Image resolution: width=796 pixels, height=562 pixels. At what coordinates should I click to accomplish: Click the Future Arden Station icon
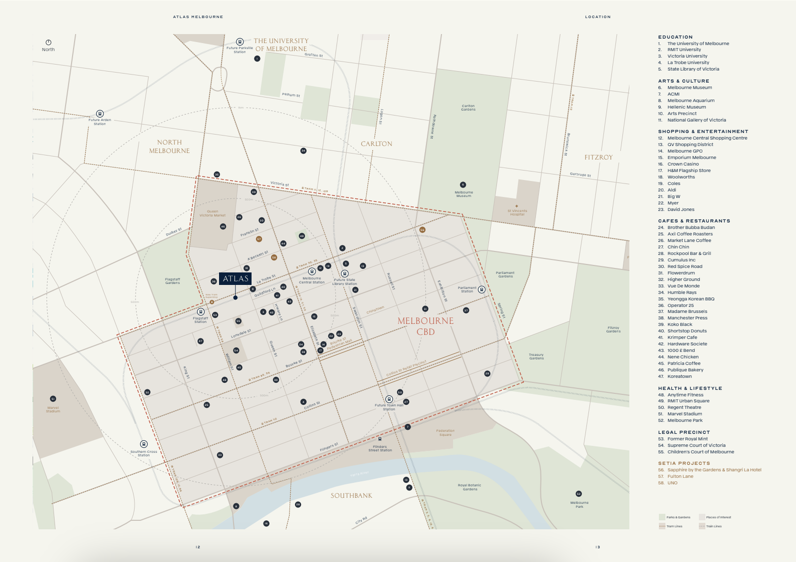100,114
